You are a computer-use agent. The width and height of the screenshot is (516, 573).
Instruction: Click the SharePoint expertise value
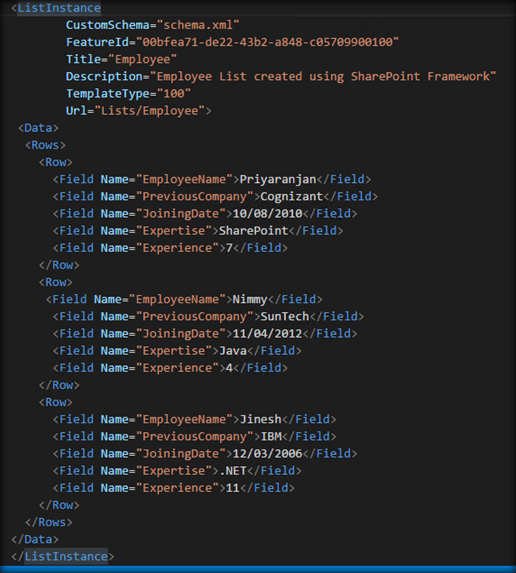click(x=254, y=231)
